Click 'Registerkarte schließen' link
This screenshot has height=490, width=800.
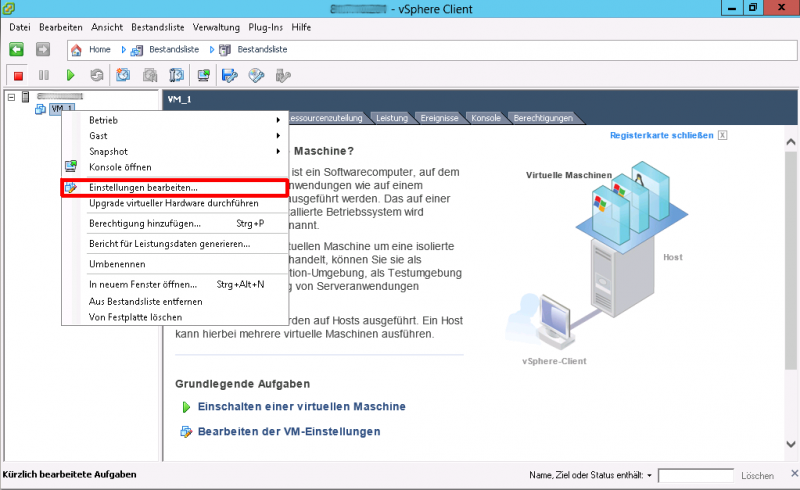click(662, 135)
